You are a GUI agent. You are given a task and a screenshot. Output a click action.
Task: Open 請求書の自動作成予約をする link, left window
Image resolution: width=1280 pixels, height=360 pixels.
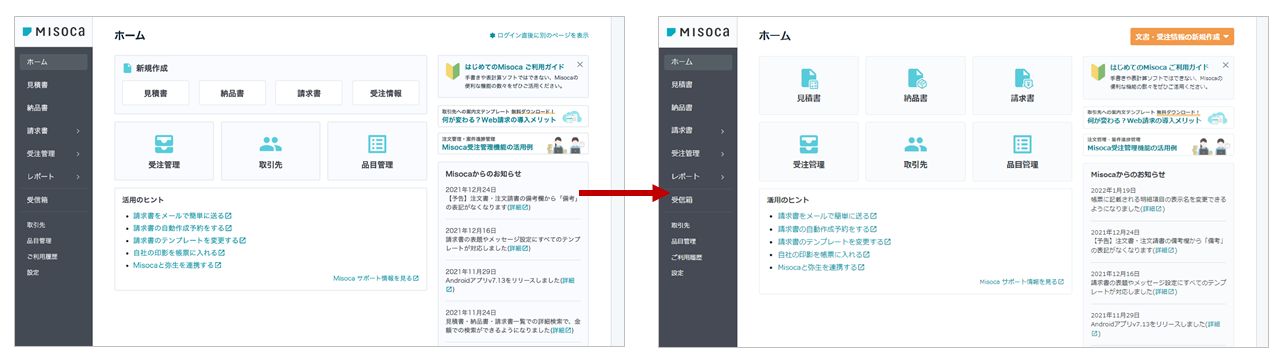pyautogui.click(x=183, y=228)
